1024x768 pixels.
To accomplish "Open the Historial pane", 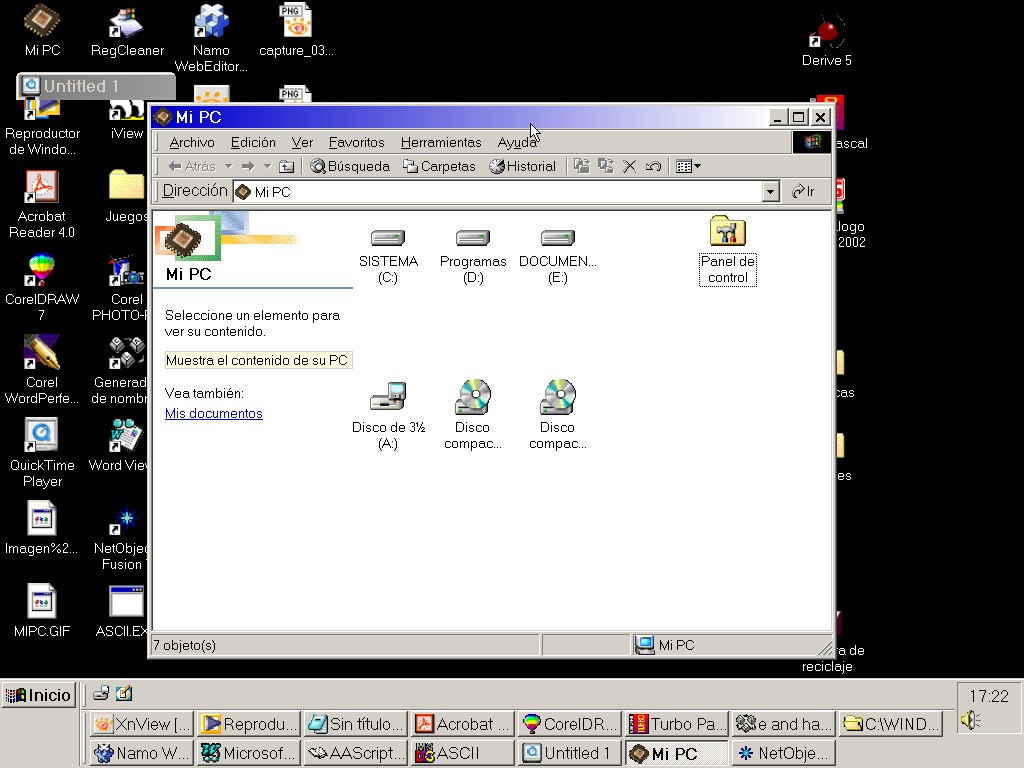I will pos(522,167).
